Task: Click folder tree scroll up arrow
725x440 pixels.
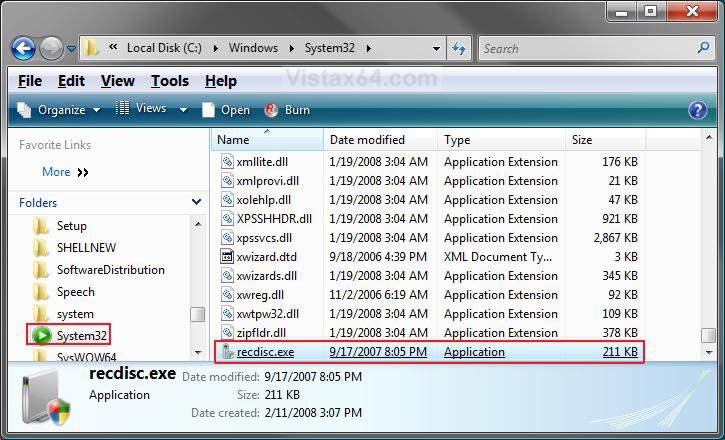Action: click(198, 224)
